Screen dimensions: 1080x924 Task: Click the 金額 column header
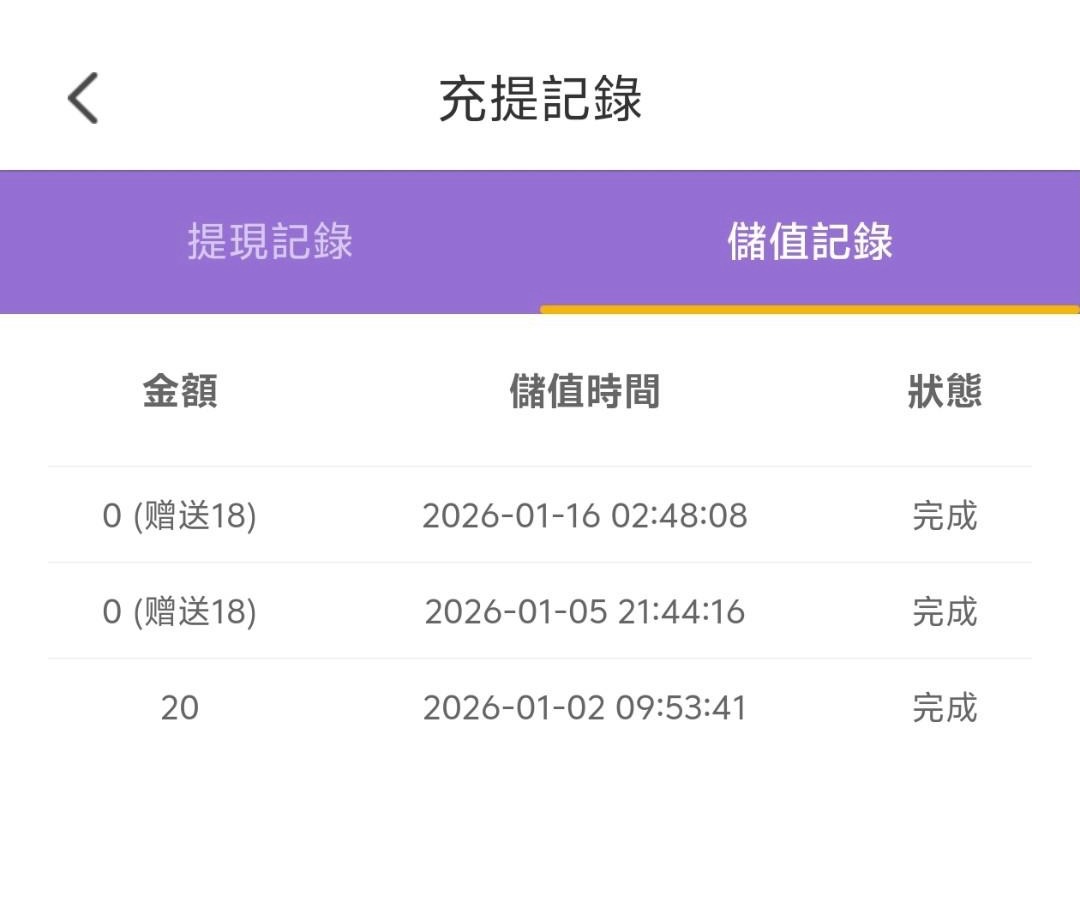click(180, 391)
